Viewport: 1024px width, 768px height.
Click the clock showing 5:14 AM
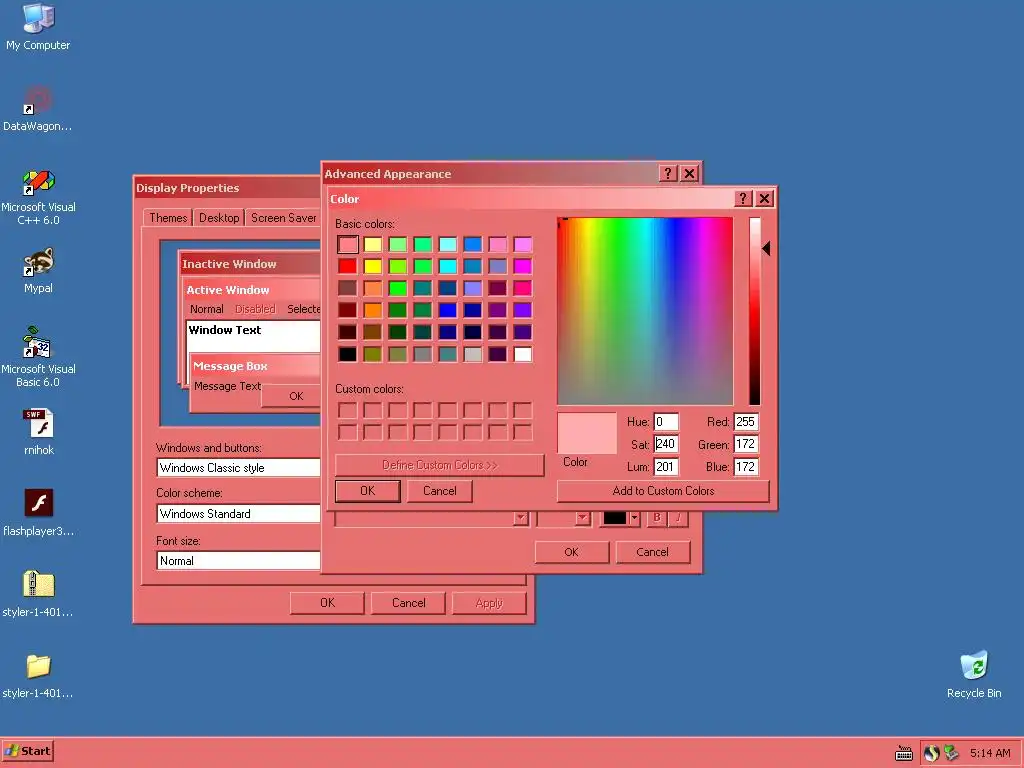(990, 753)
